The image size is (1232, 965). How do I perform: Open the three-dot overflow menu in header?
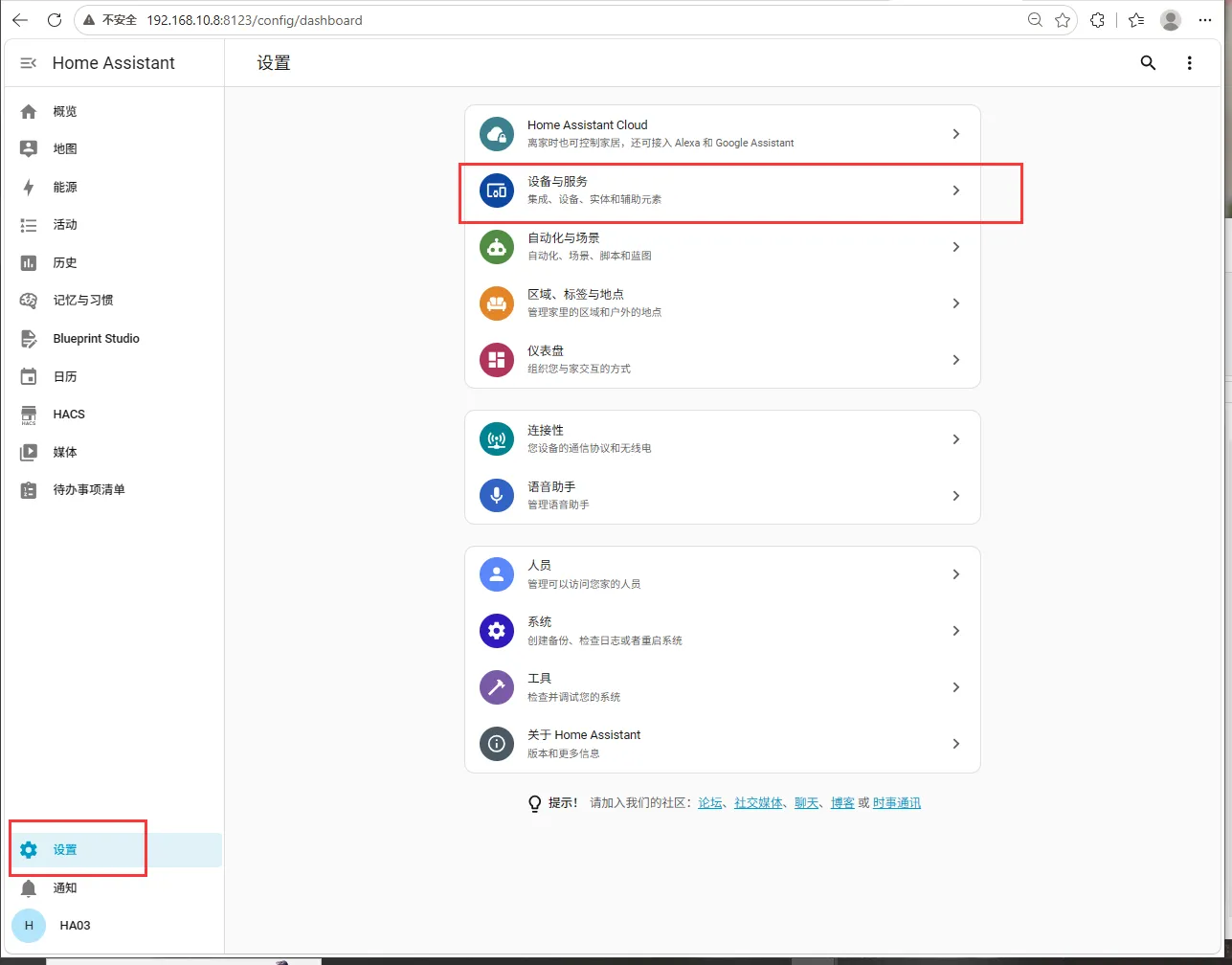[x=1190, y=63]
